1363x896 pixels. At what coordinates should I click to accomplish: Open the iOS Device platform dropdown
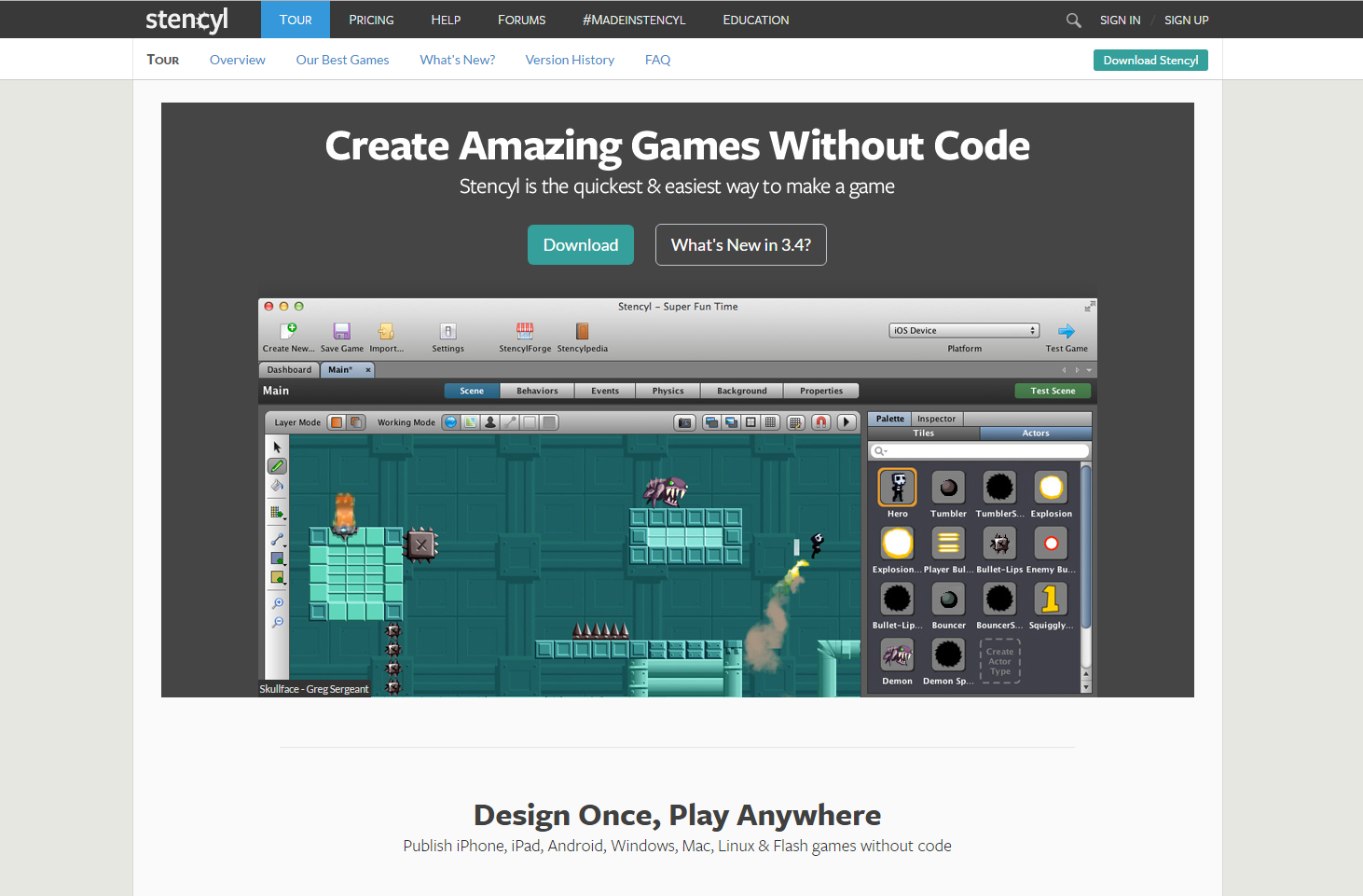(964, 329)
